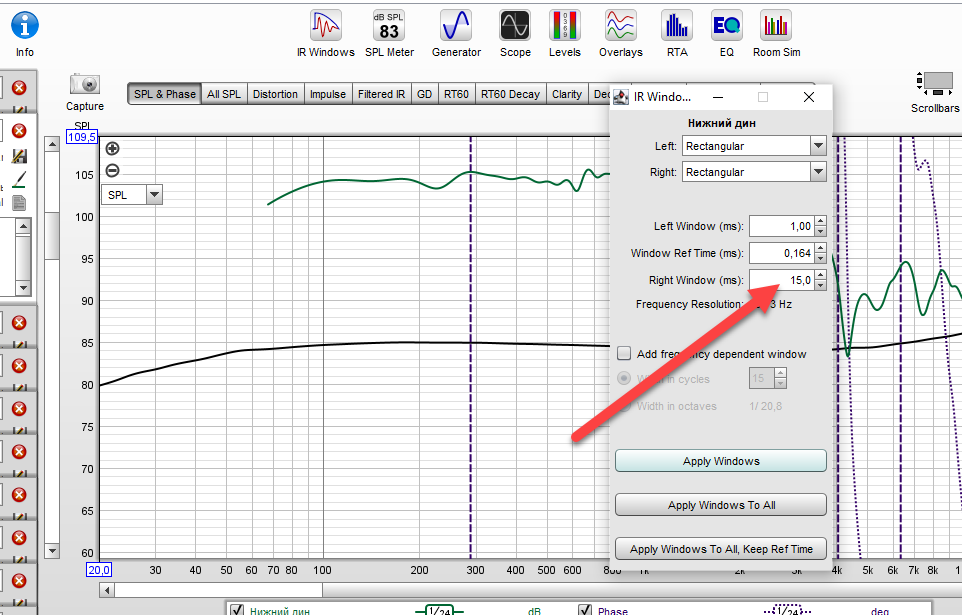The image size is (962, 615).
Task: Decrease Left Window ms value
Action: pyautogui.click(x=821, y=231)
